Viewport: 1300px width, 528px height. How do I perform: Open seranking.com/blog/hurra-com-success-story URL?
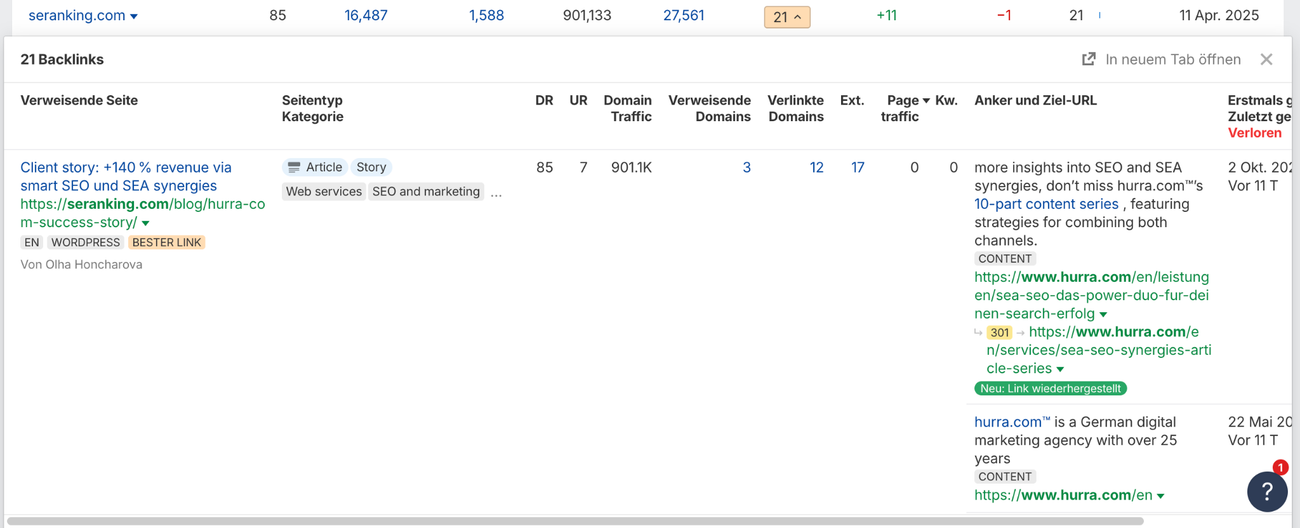pos(142,213)
